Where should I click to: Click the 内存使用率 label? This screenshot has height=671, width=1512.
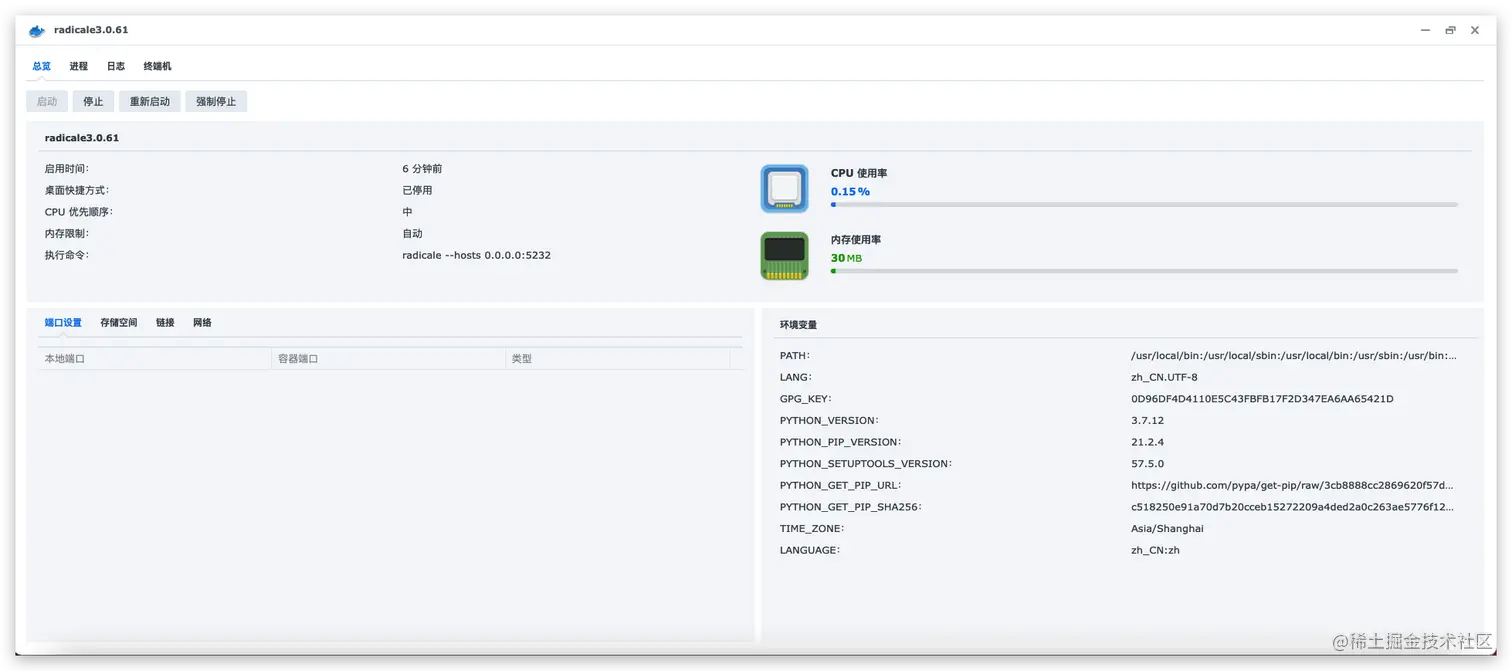856,240
